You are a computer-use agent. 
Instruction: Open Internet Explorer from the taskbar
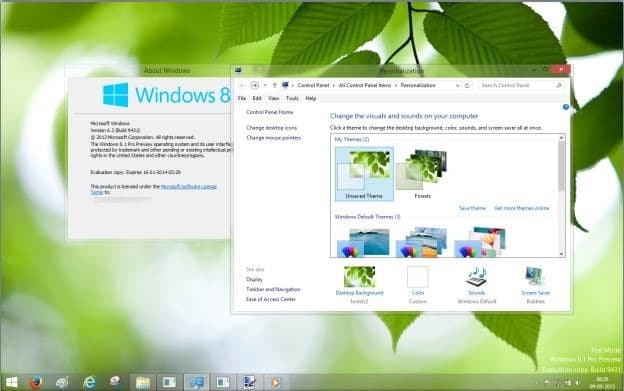pyautogui.click(x=90, y=382)
